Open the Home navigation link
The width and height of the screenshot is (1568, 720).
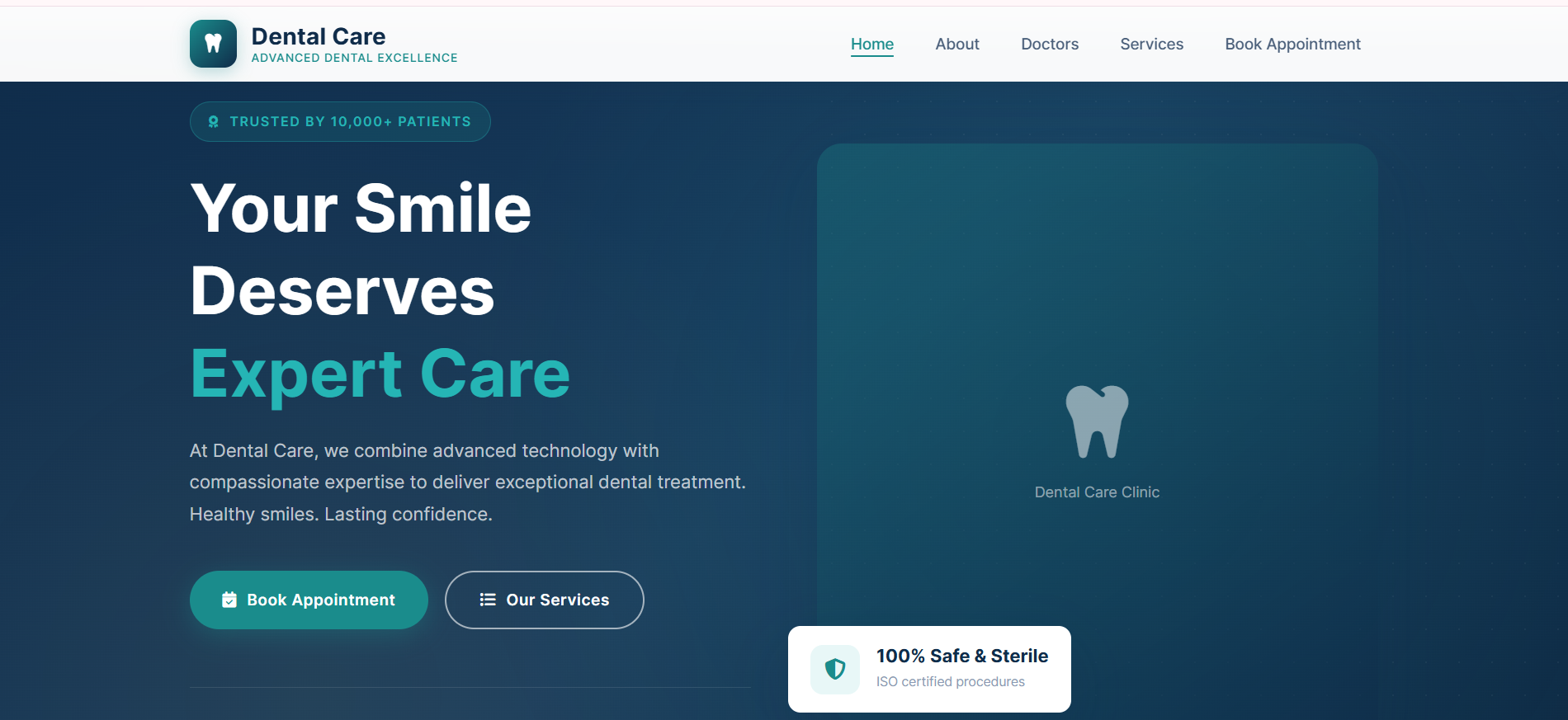[872, 45]
